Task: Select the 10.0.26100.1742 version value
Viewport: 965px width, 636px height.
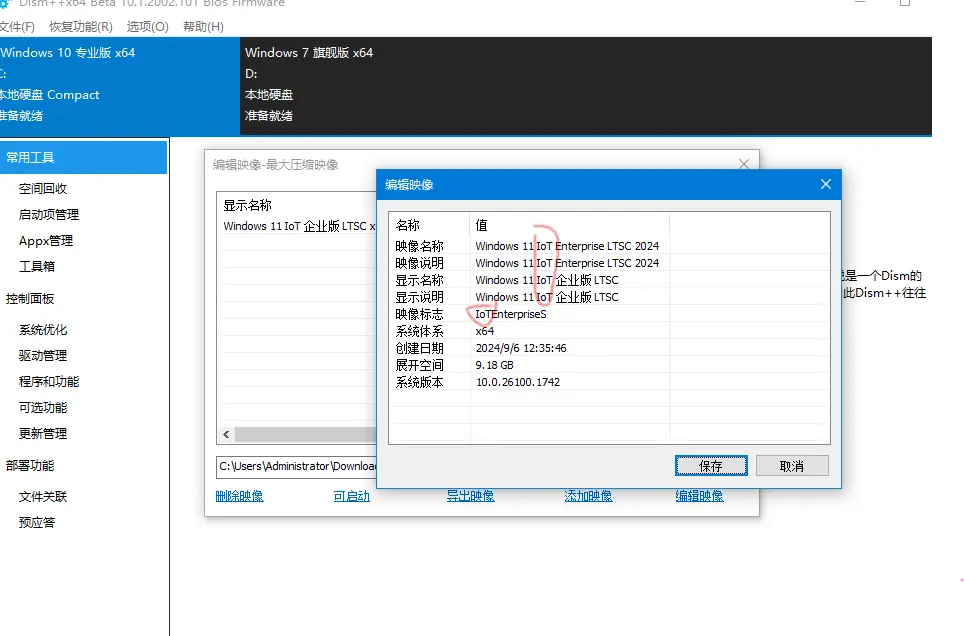Action: [518, 382]
